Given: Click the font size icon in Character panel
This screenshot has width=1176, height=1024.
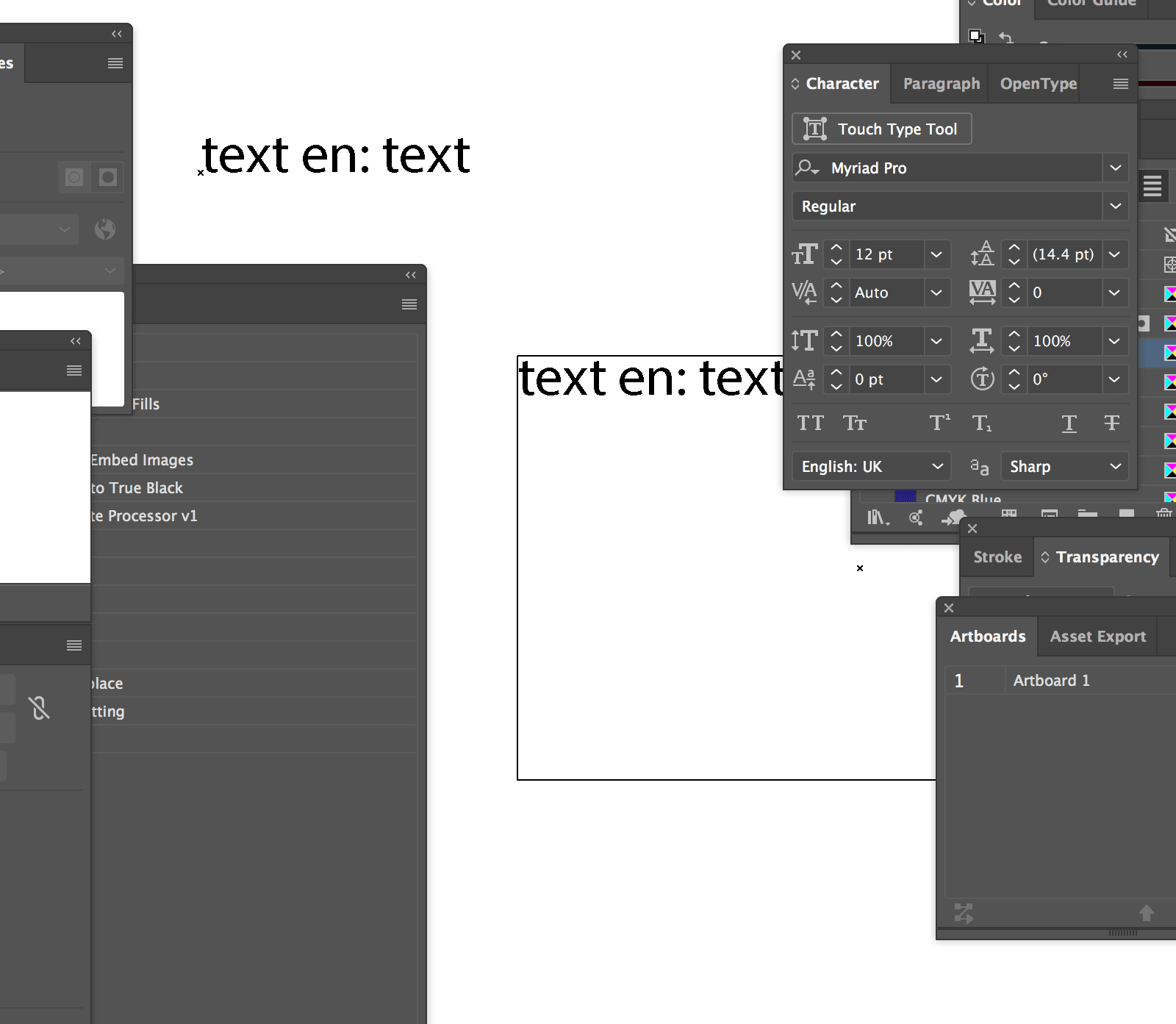Looking at the screenshot, I should tap(805, 254).
